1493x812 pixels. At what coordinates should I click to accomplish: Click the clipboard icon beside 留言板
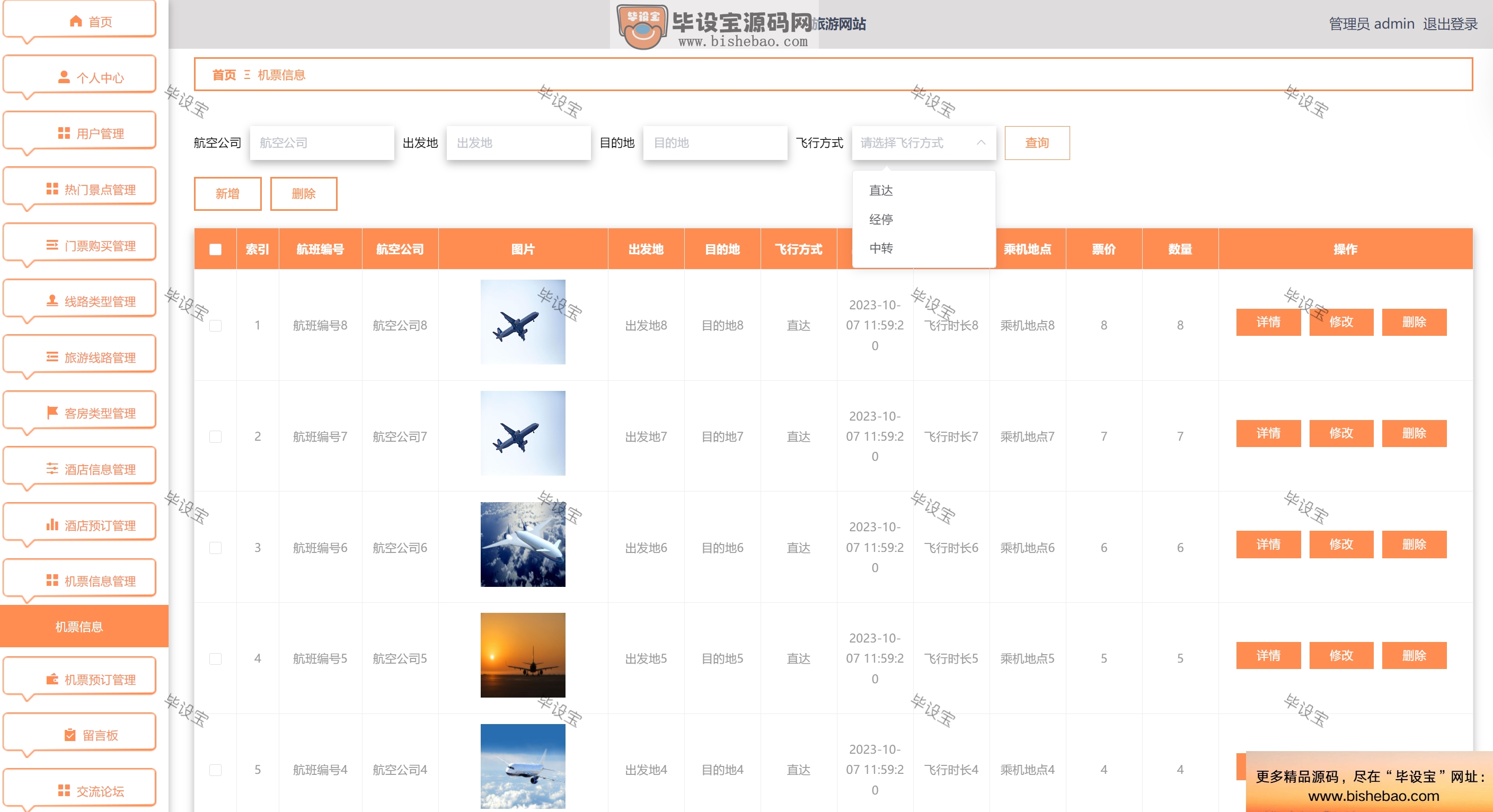point(70,735)
